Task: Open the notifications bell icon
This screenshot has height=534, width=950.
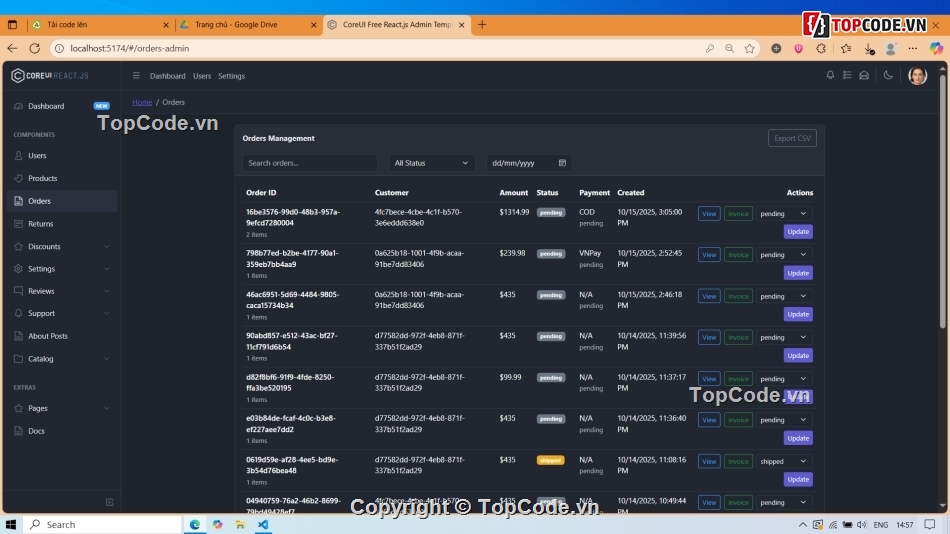Action: 830,75
